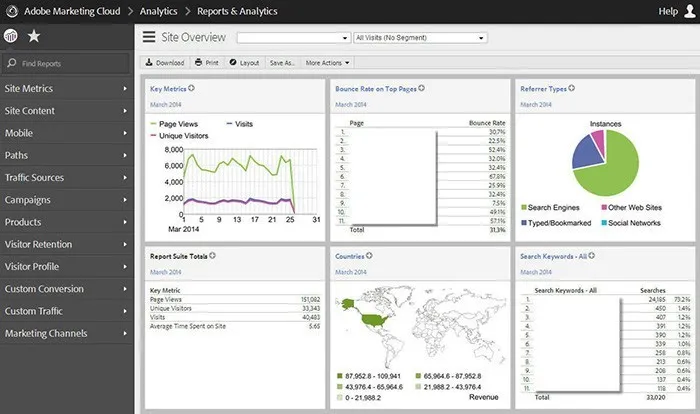Click the settings icon next to Countries
Screen dimensions: 700x414
click(366, 256)
